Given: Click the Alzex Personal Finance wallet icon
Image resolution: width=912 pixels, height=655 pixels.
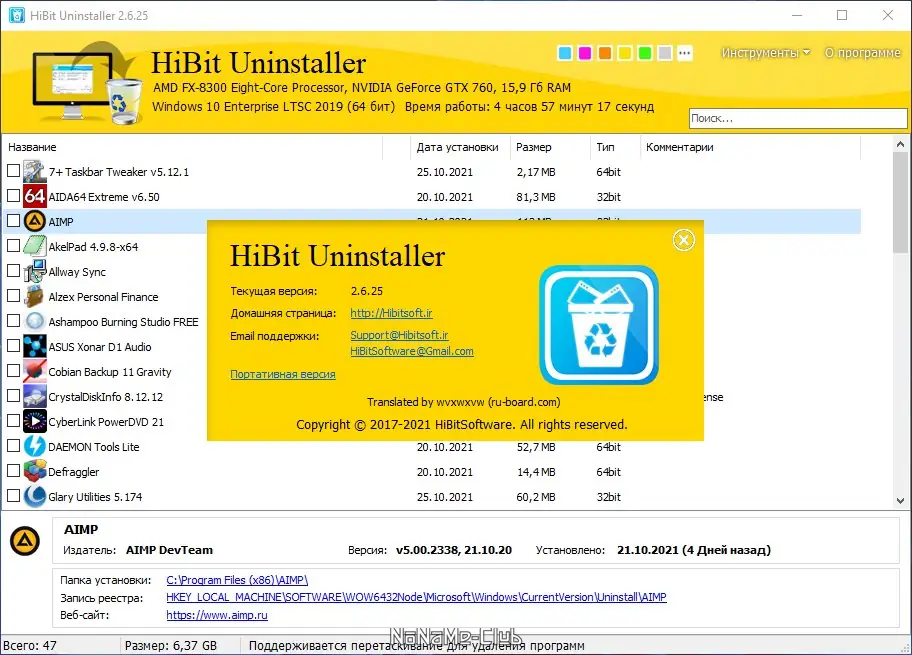Looking at the screenshot, I should click(x=34, y=296).
